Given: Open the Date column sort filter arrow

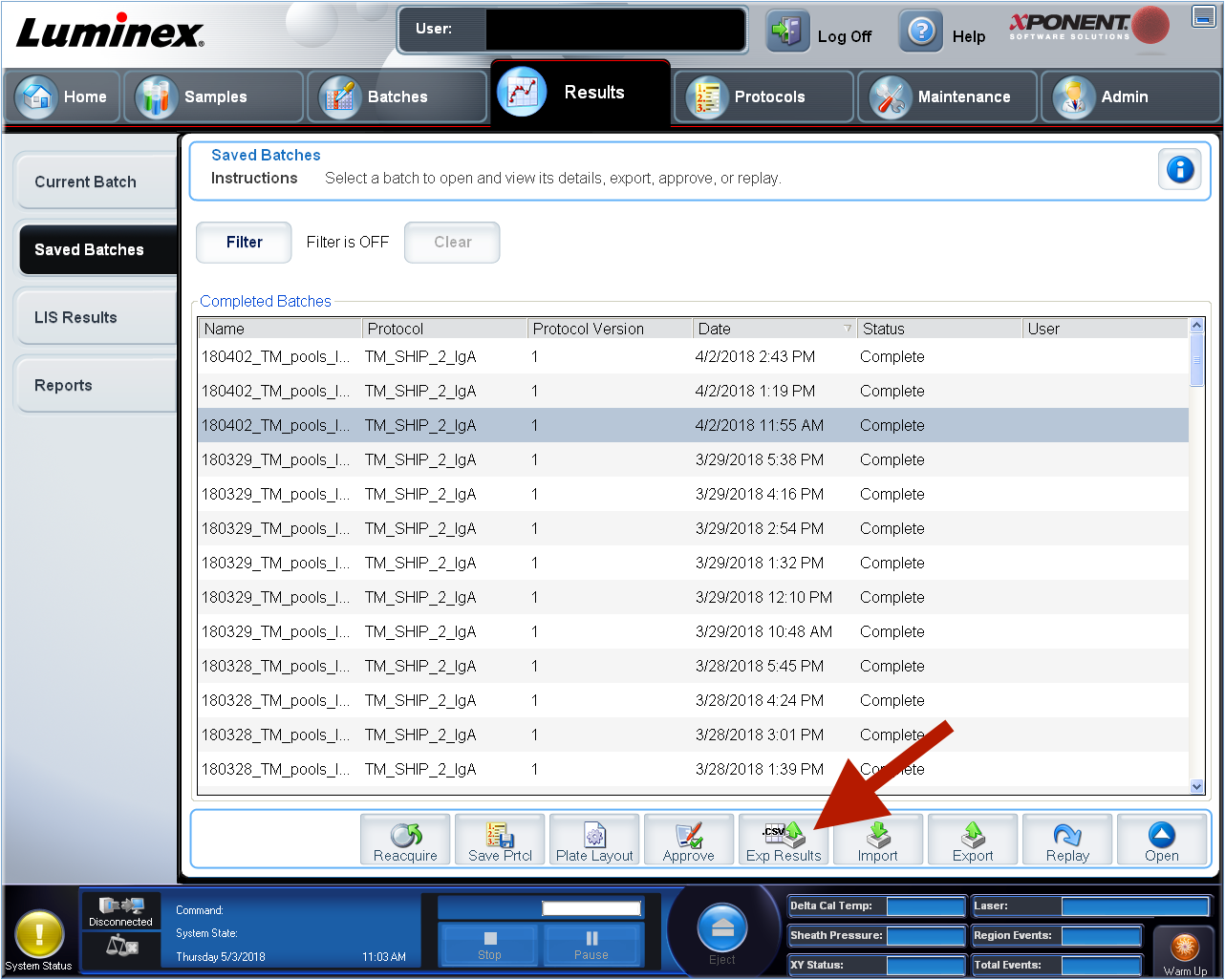Looking at the screenshot, I should pos(847,328).
